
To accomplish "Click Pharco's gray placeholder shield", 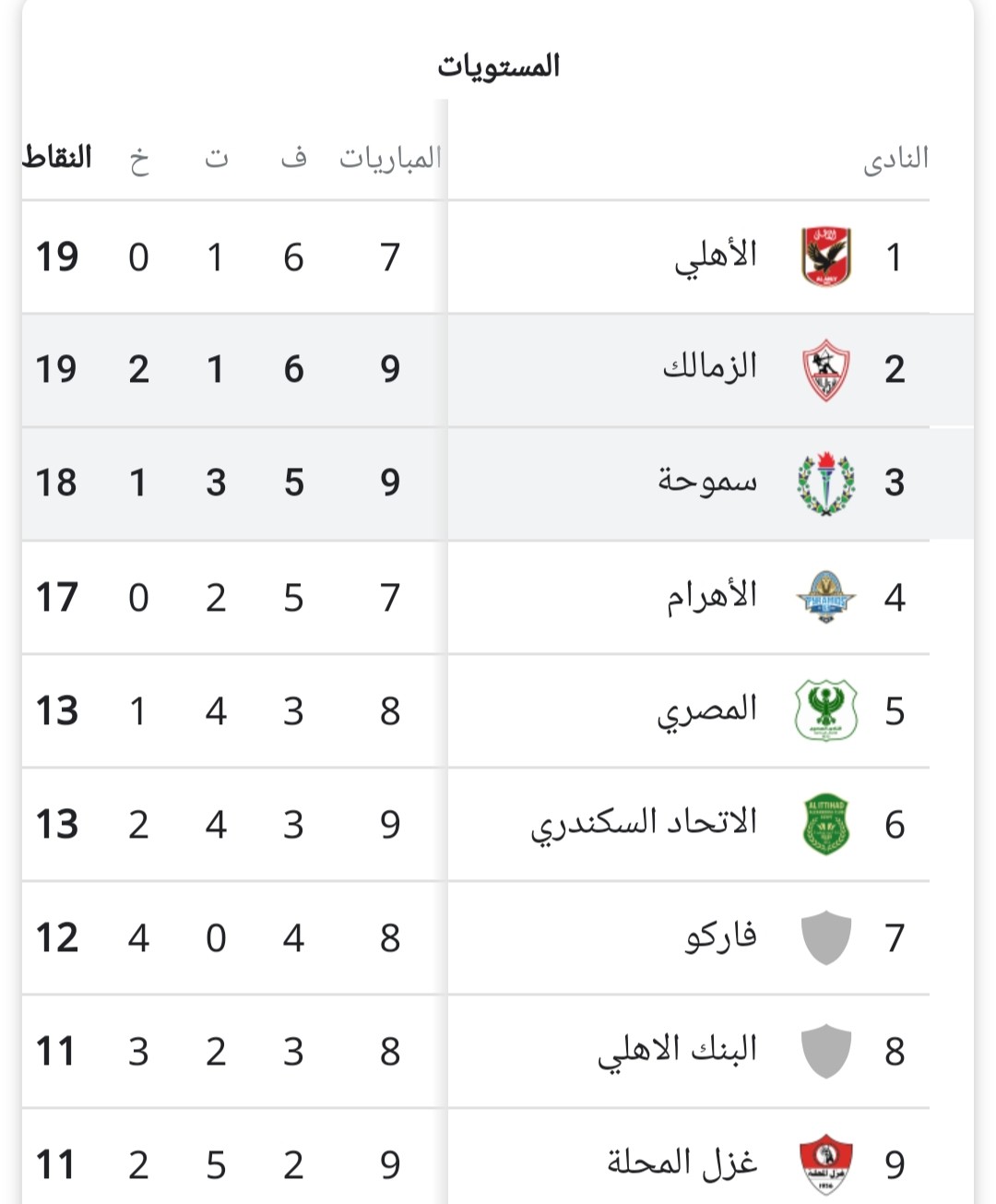I will 825,937.
